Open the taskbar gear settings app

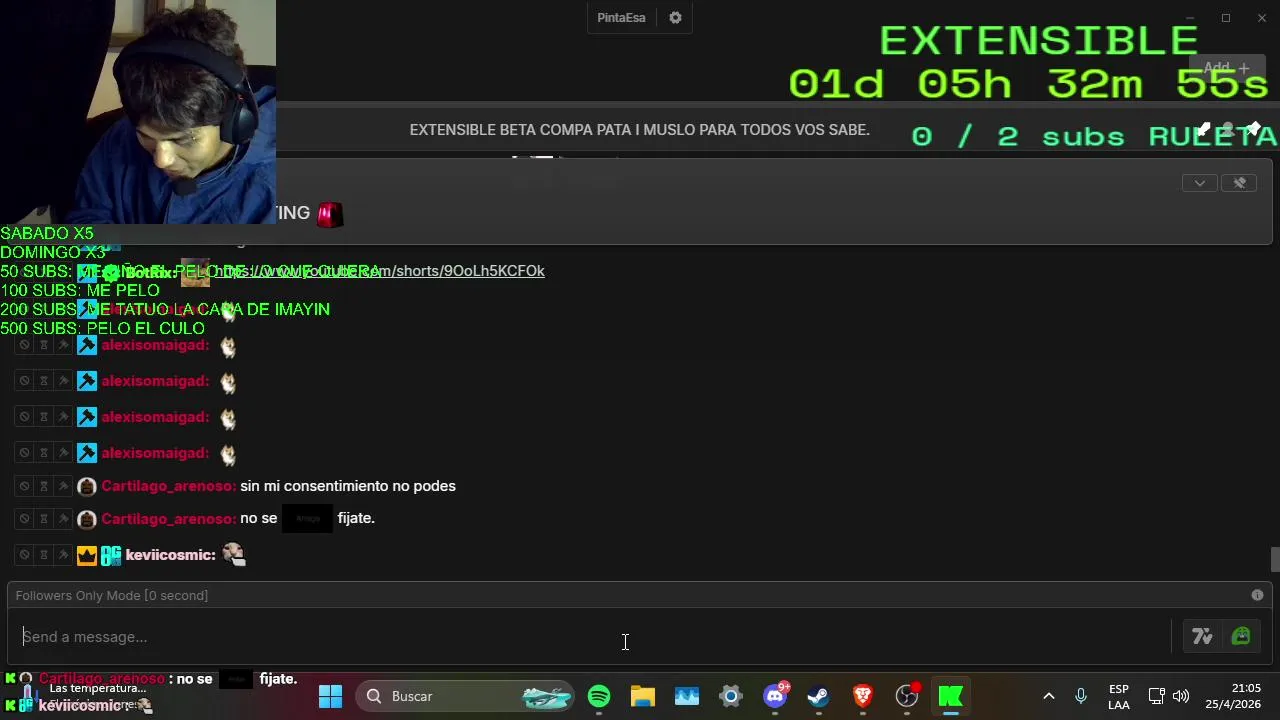[x=731, y=696]
